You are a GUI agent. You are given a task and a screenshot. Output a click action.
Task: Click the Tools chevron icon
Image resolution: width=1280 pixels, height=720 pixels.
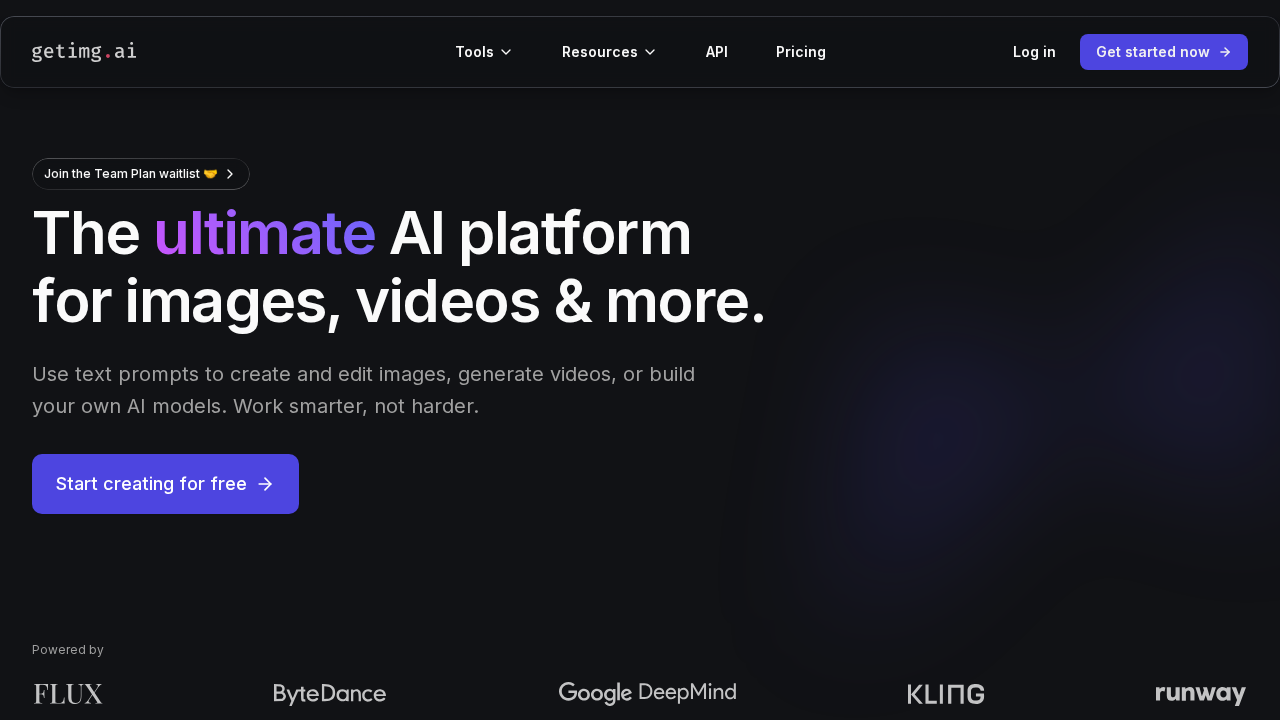click(x=507, y=52)
